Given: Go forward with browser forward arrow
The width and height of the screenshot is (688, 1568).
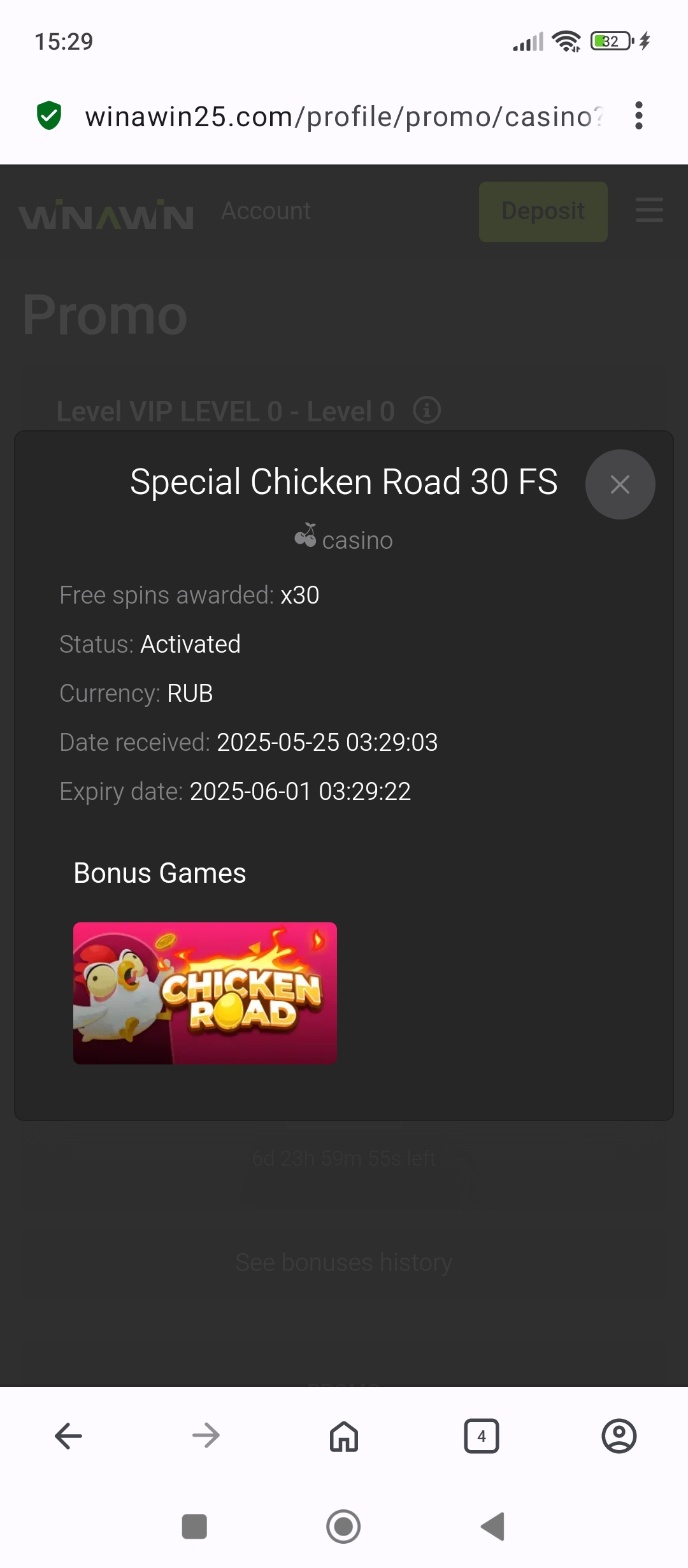Looking at the screenshot, I should click(x=206, y=1436).
